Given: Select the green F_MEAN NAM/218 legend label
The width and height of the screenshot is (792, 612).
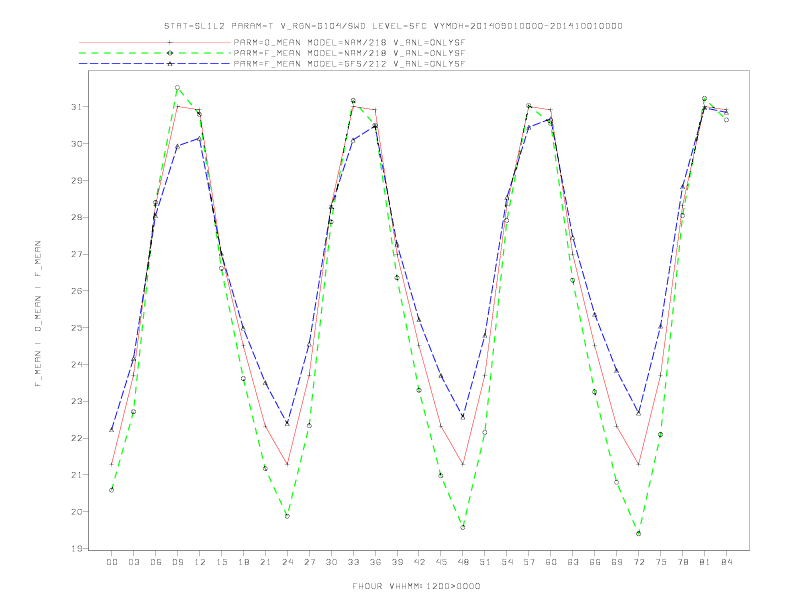Looking at the screenshot, I should click(349, 53).
